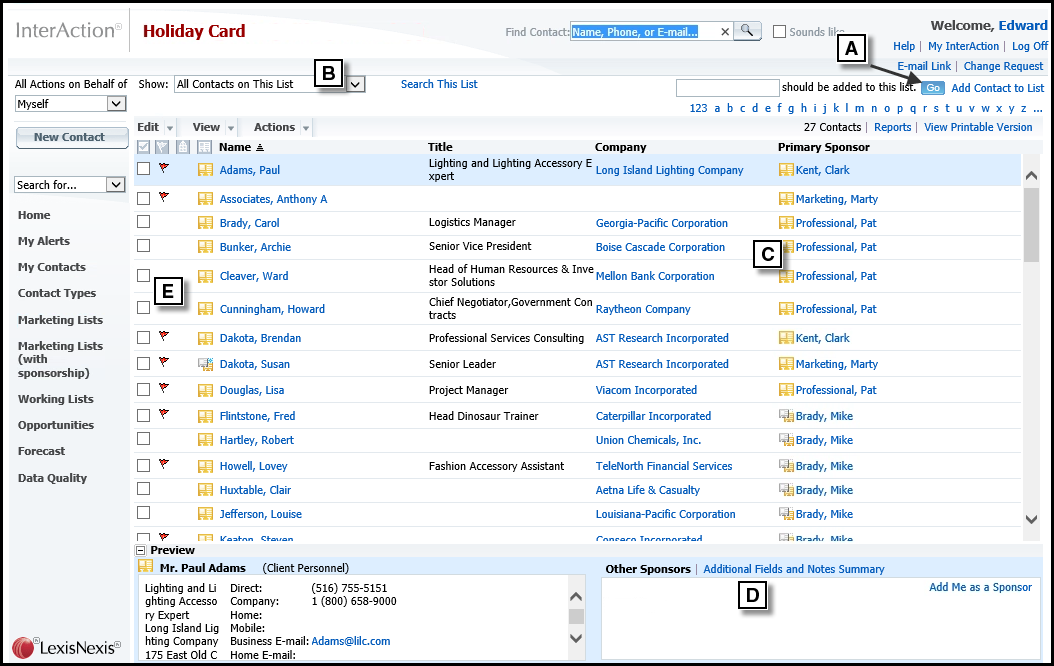
Task: Click the sponsor icon beside Marketing, Marty in Associates row
Action: (x=786, y=199)
